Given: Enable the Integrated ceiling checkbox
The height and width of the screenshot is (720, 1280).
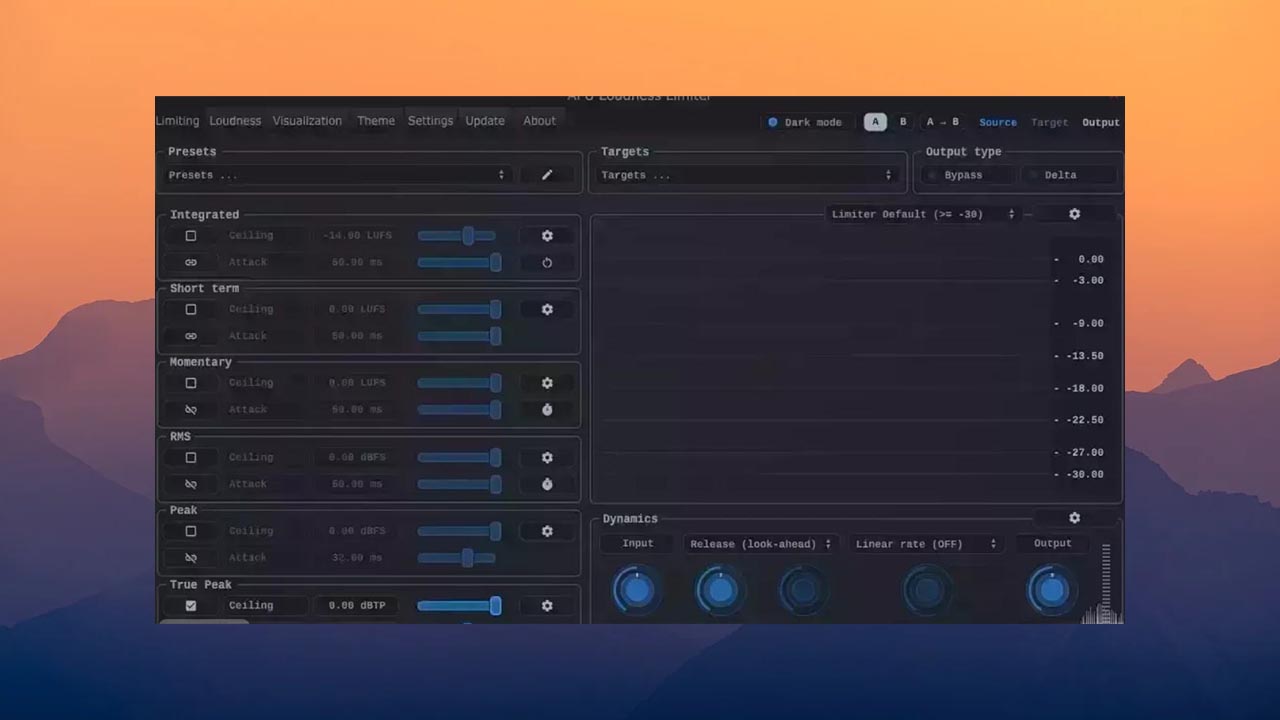Looking at the screenshot, I should [190, 235].
